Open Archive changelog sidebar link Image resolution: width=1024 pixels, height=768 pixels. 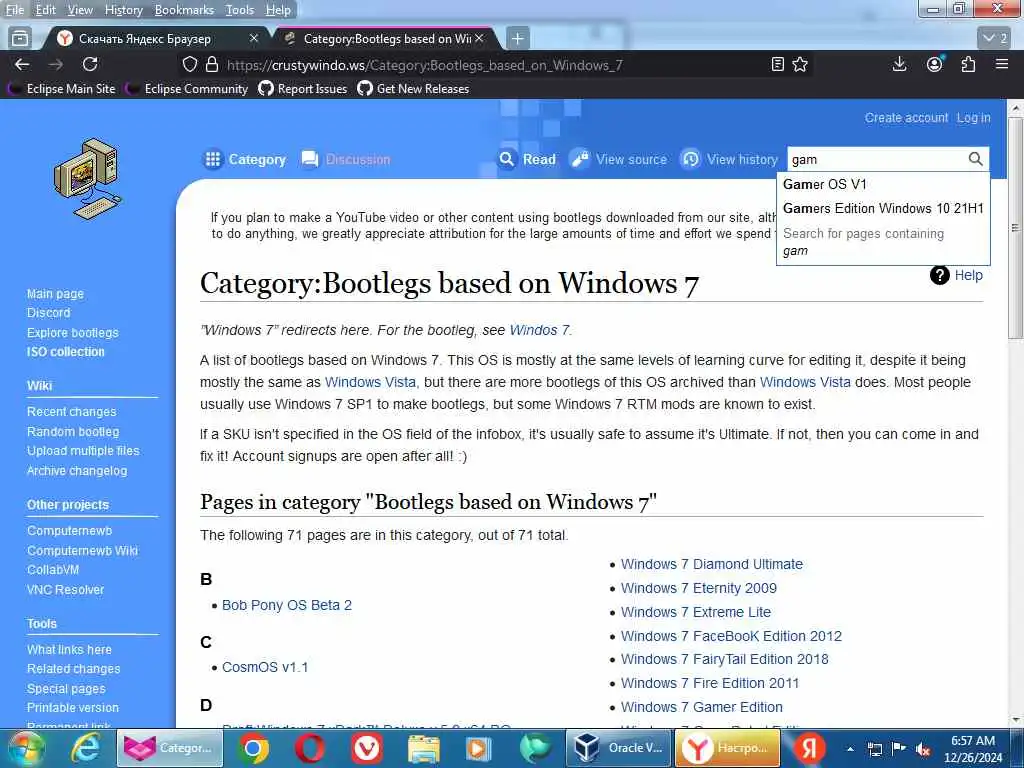(x=77, y=471)
